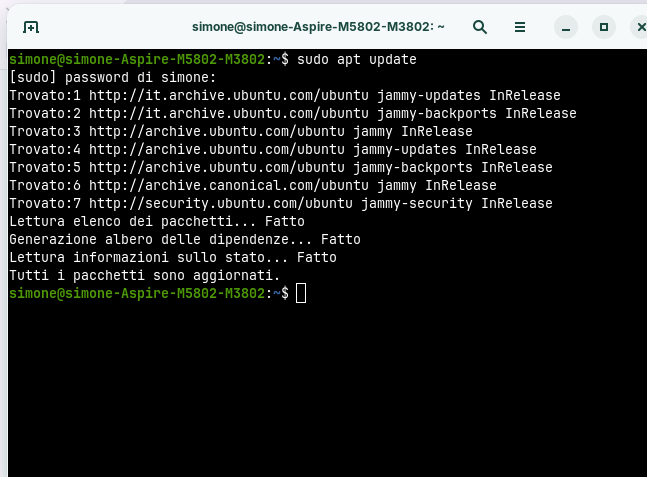Click the terminal cursor at last prompt
Screen dimensions: 647x477
(301, 293)
